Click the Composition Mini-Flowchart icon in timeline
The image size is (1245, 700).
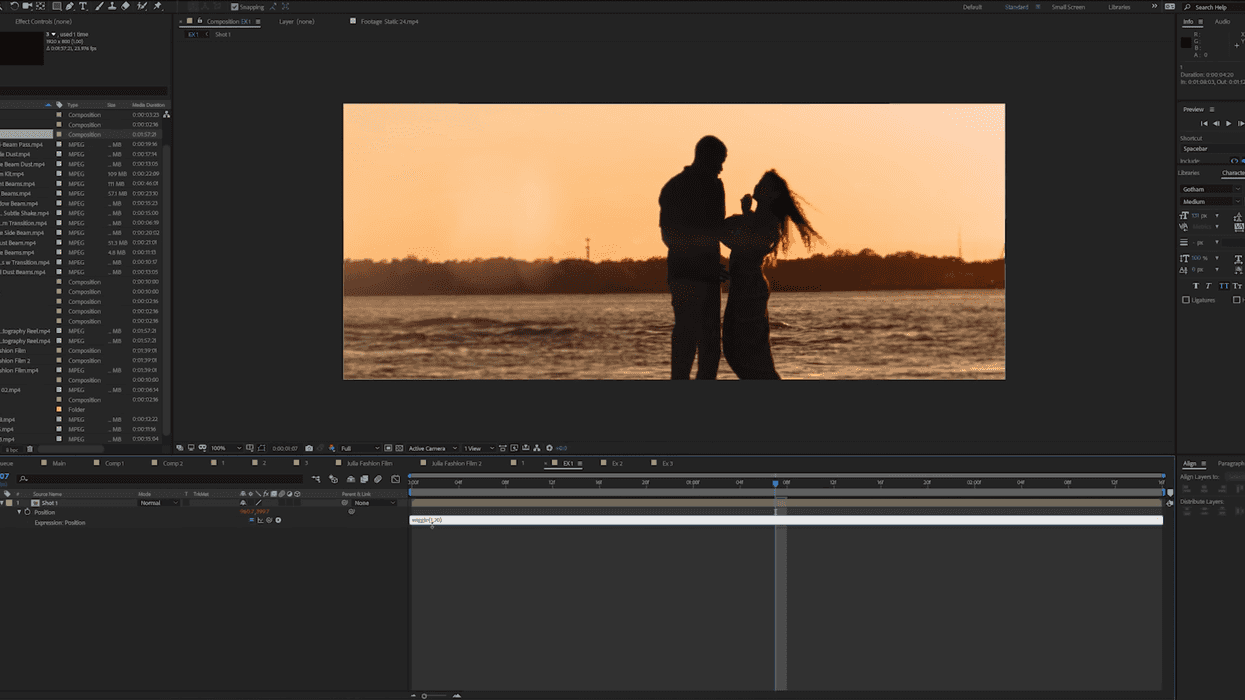pyautogui.click(x=316, y=479)
